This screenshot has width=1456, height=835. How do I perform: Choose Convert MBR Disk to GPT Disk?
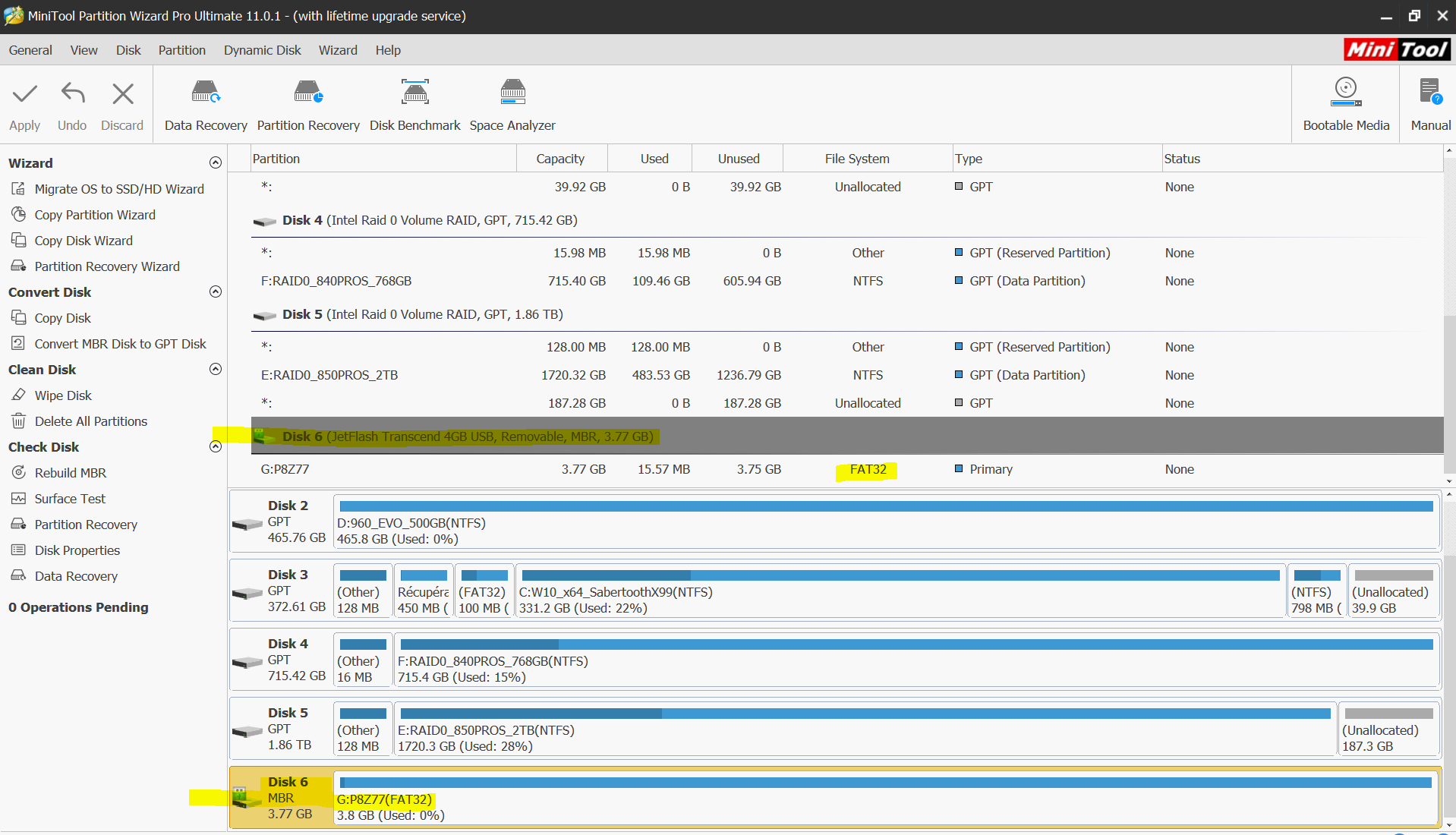(x=120, y=344)
